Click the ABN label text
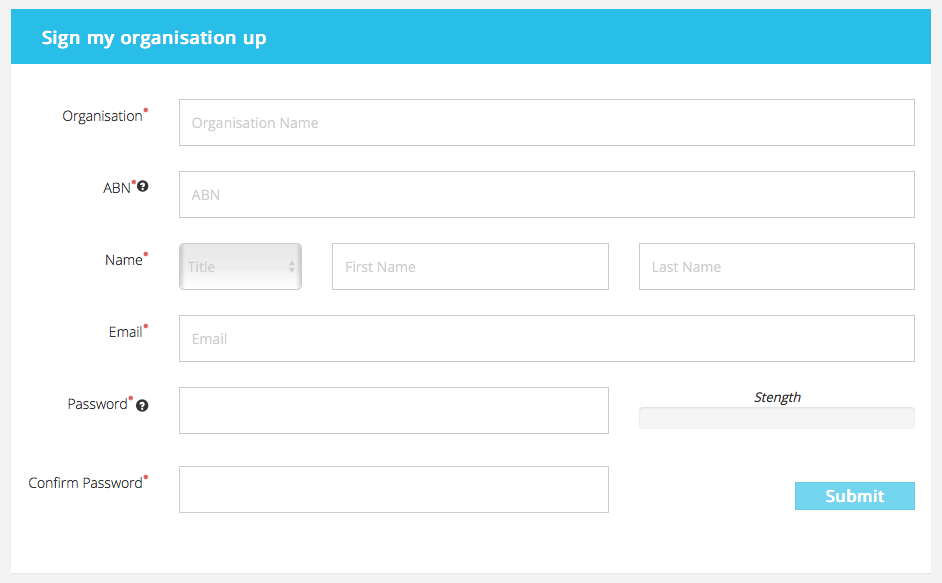Image resolution: width=942 pixels, height=583 pixels. click(x=117, y=188)
